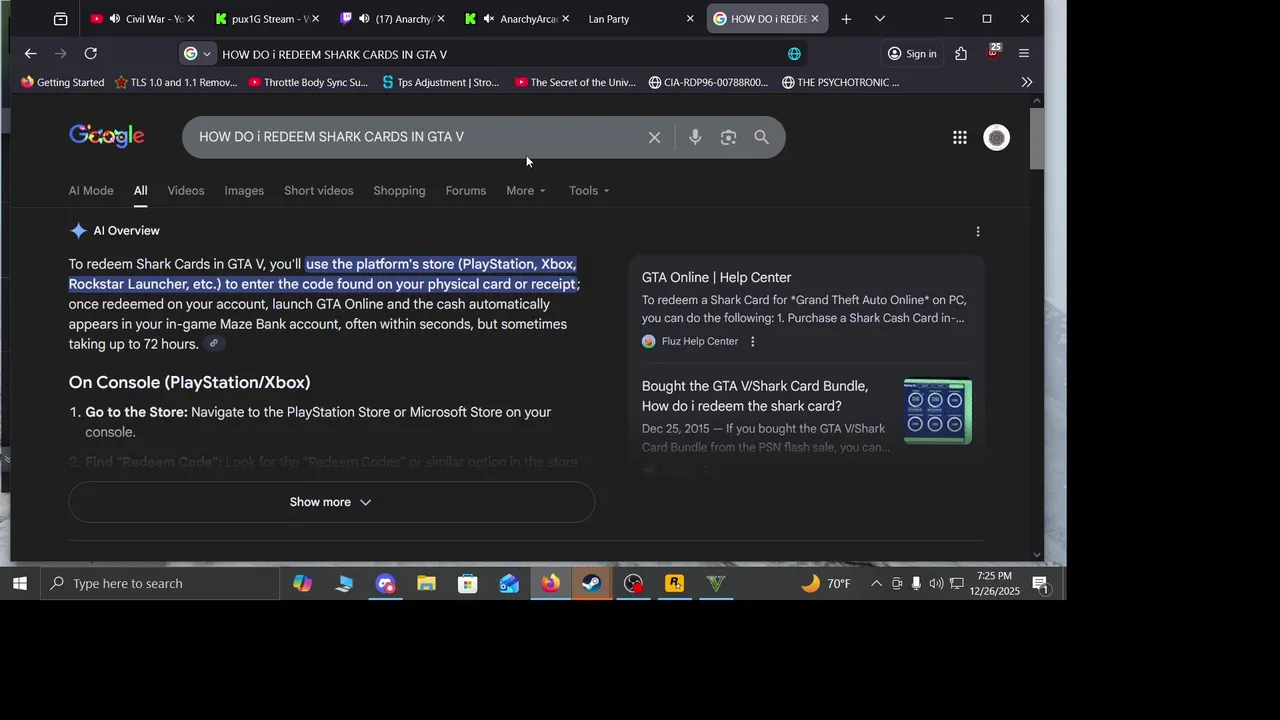Click the Google logo on the results page

click(x=107, y=136)
